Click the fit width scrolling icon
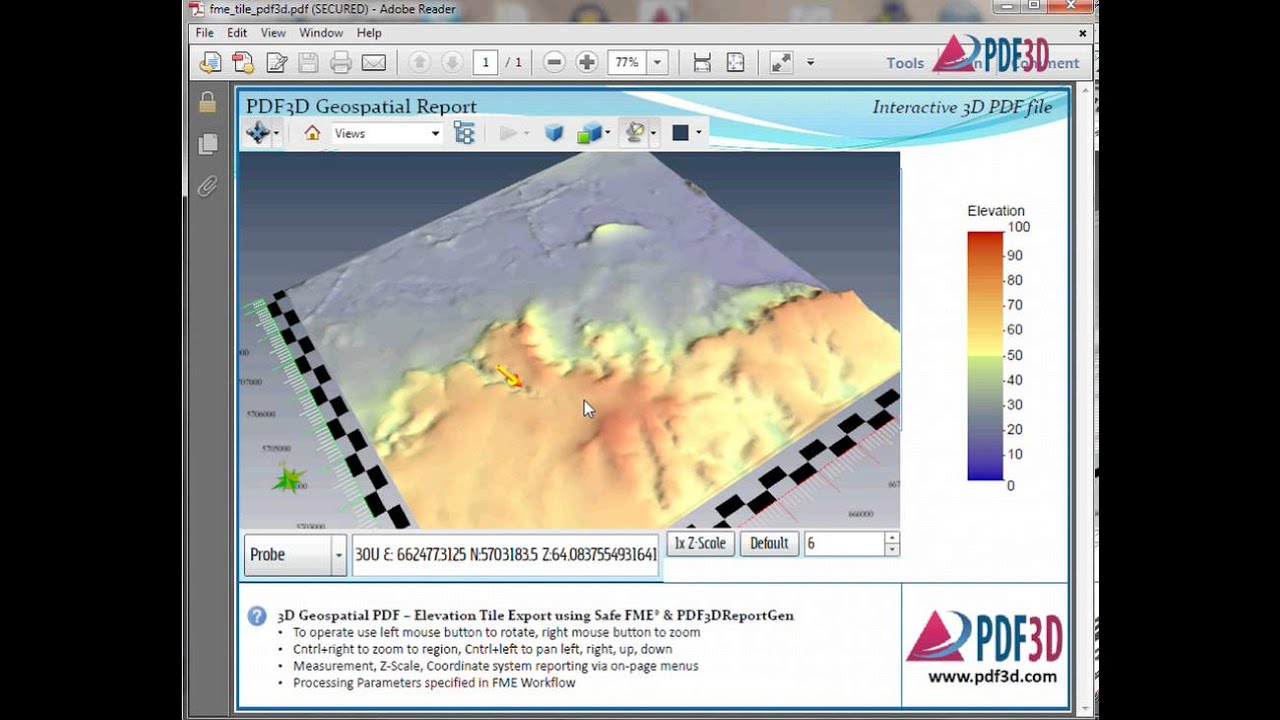 [702, 63]
